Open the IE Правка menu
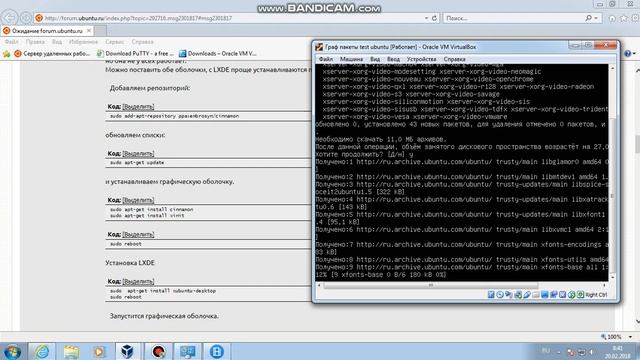The image size is (640, 360). coord(35,42)
